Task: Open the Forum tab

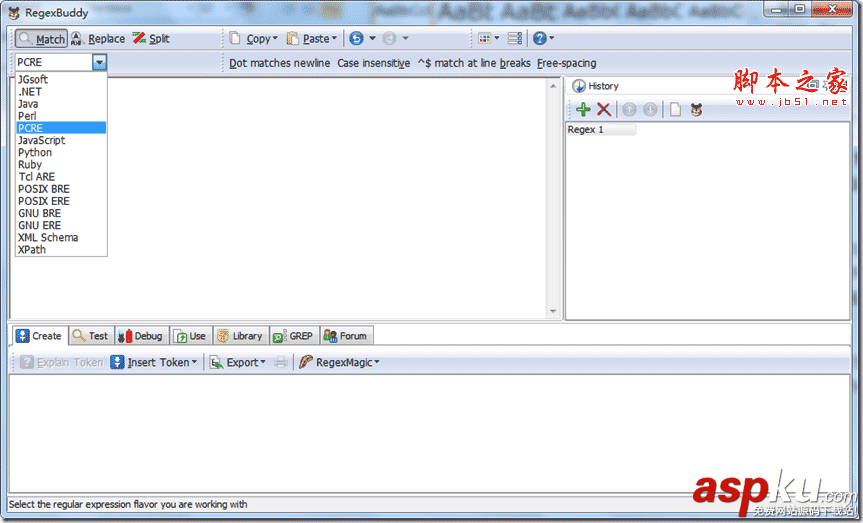Action: coord(346,336)
